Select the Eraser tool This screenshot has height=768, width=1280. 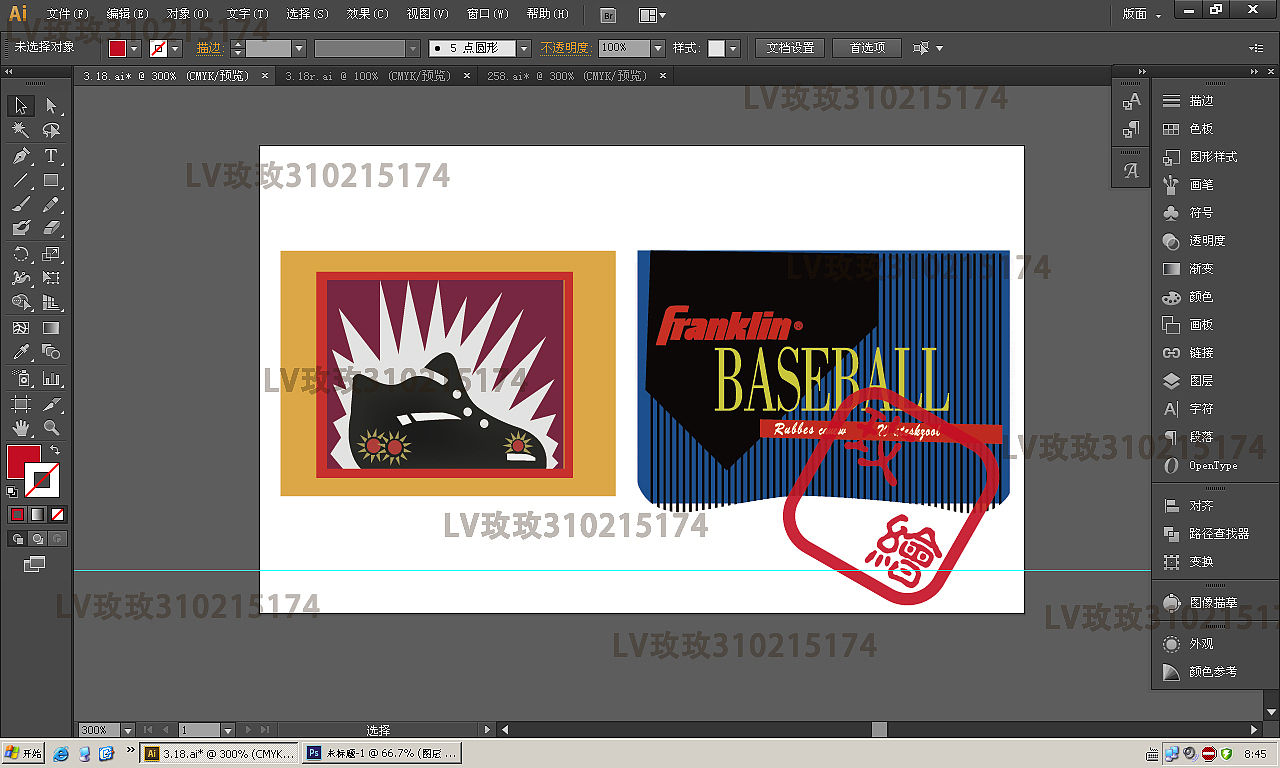(x=51, y=229)
